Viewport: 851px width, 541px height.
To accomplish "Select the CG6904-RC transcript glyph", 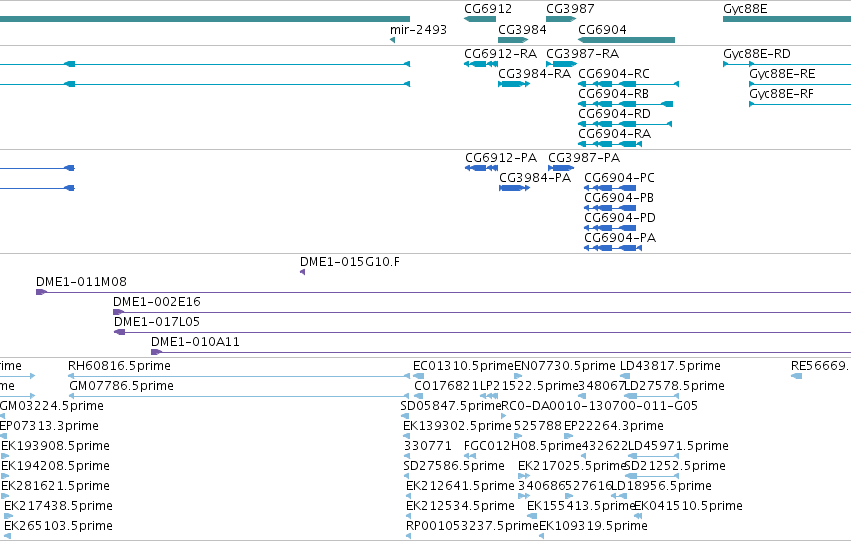I will 628,84.
